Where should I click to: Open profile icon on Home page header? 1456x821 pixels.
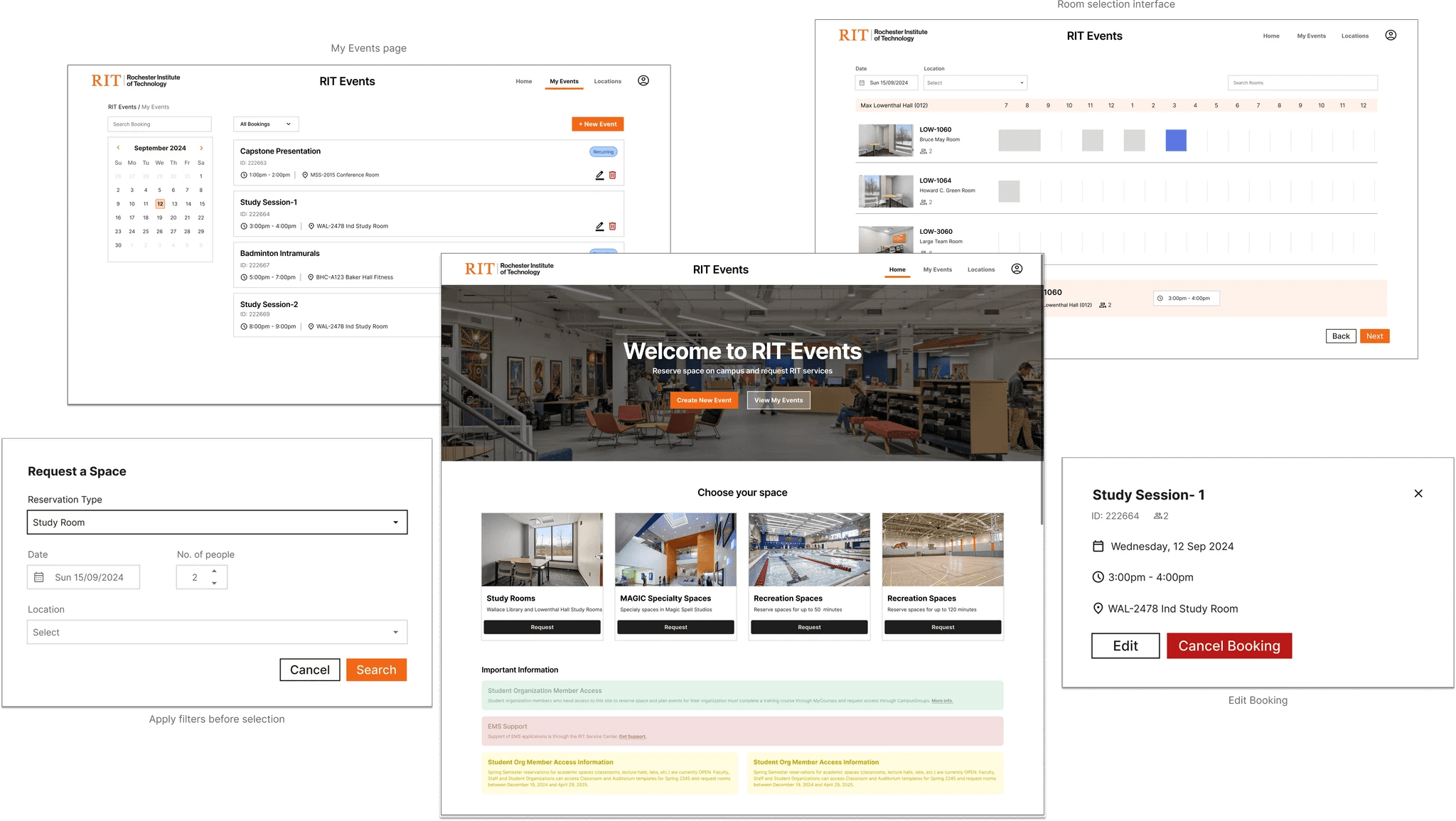[x=1017, y=269]
